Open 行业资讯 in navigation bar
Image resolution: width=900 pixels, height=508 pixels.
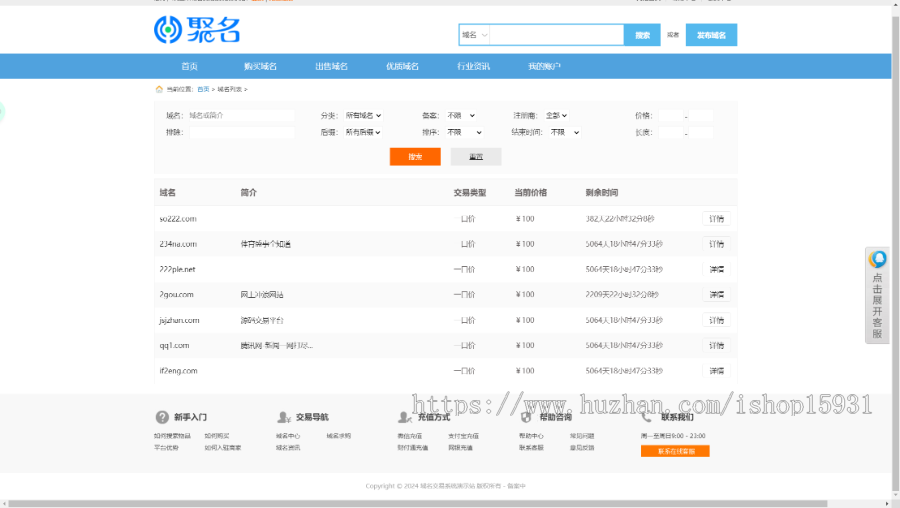pyautogui.click(x=474, y=67)
